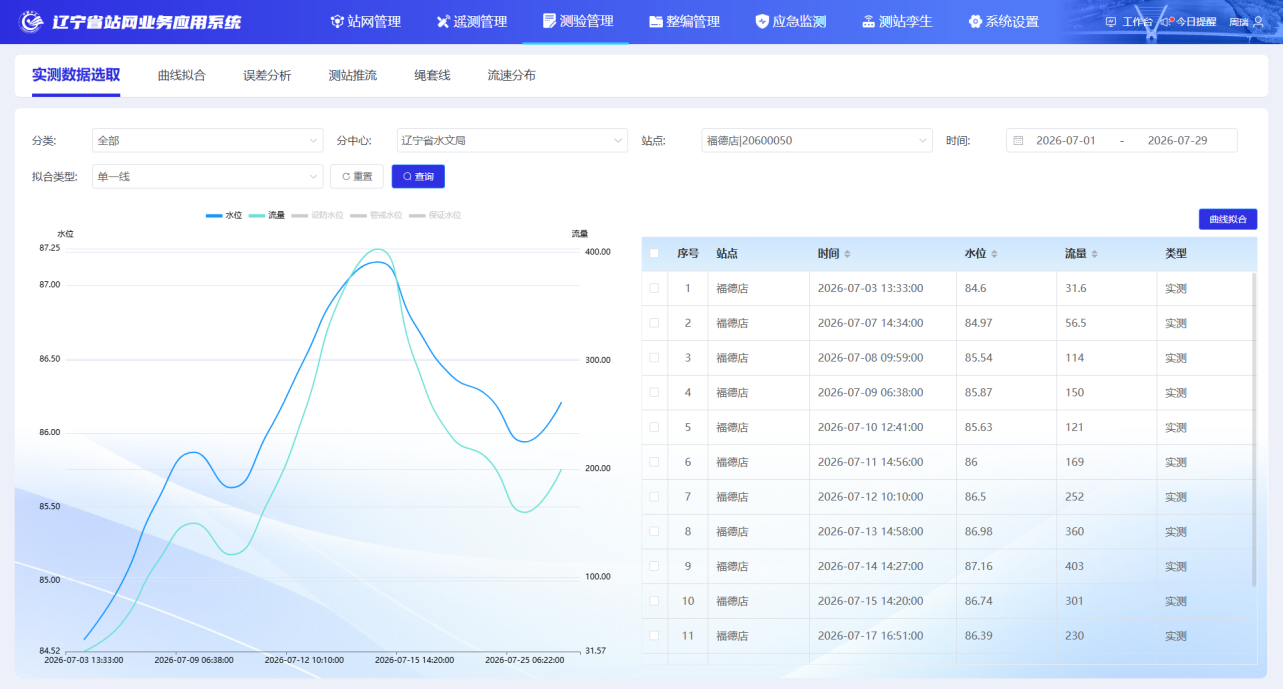This screenshot has width=1283, height=689.
Task: Check the row 9 checkbox (2026-07-14)
Action: pos(654,566)
